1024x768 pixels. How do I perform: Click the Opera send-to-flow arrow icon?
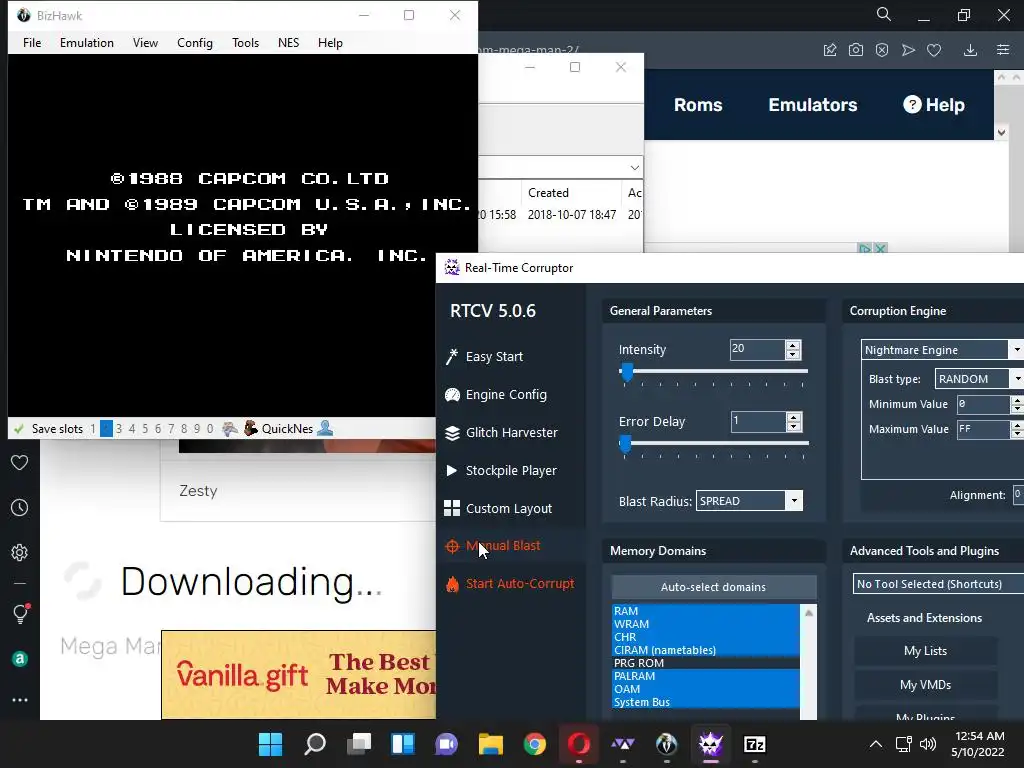pyautogui.click(x=908, y=50)
